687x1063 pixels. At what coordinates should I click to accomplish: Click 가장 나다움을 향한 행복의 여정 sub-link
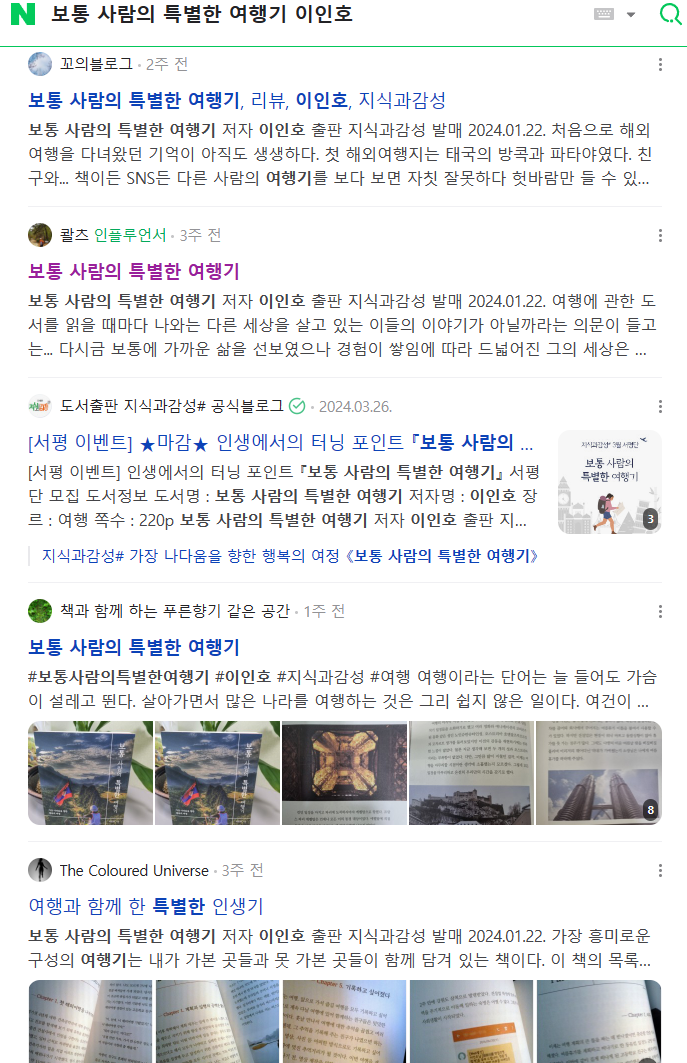pyautogui.click(x=290, y=556)
